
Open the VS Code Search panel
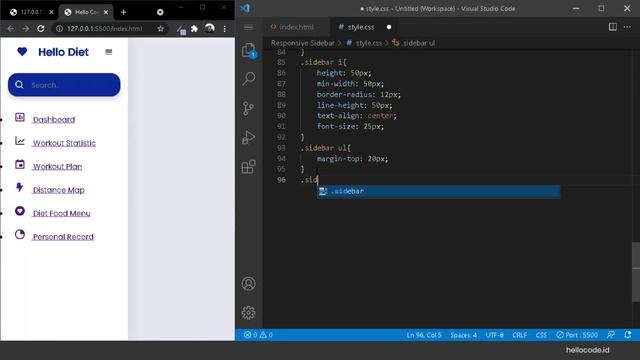[249, 79]
